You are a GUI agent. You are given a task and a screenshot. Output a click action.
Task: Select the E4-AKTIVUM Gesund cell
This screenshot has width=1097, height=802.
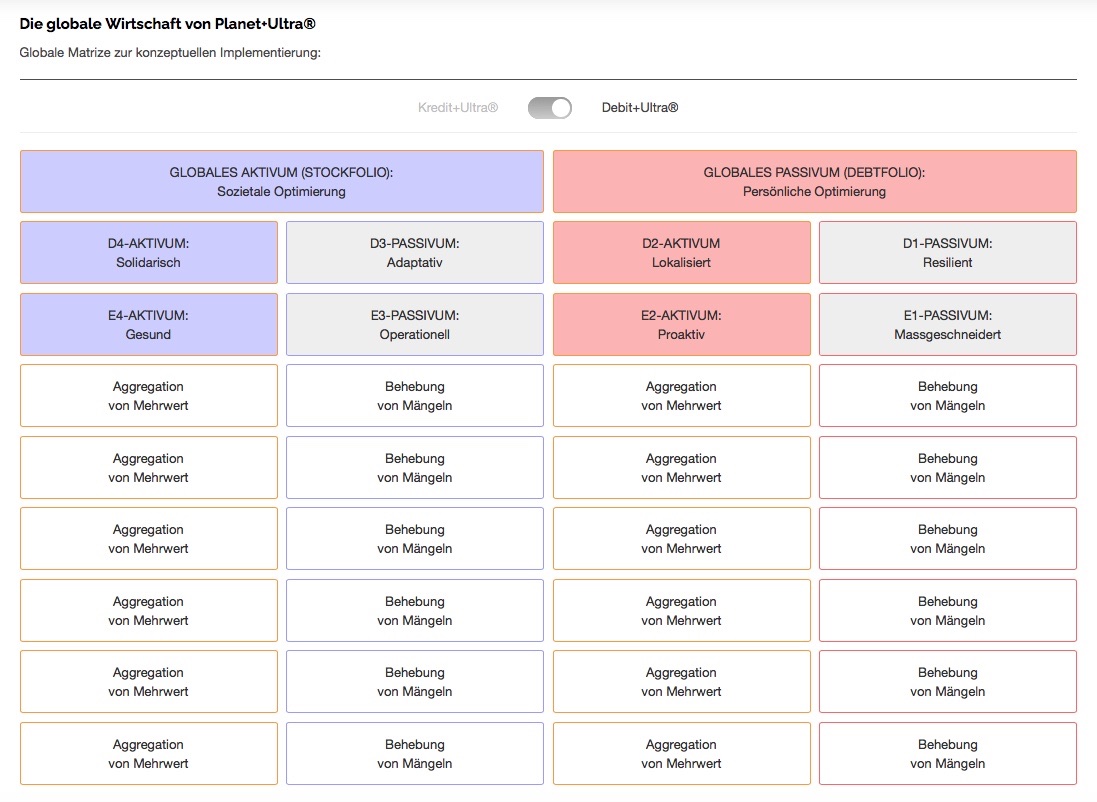[149, 325]
